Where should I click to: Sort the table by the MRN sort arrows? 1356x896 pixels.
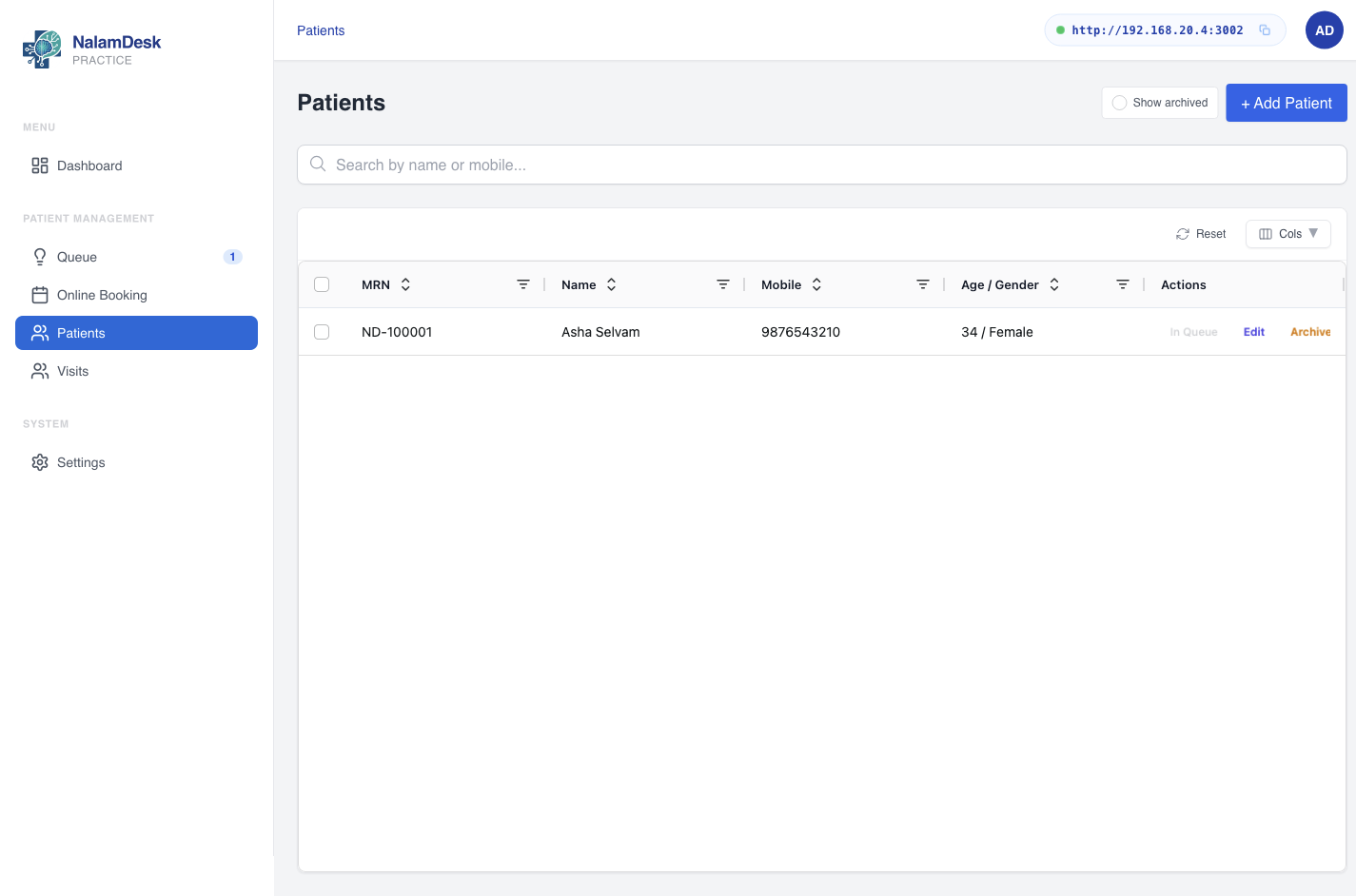click(x=405, y=284)
